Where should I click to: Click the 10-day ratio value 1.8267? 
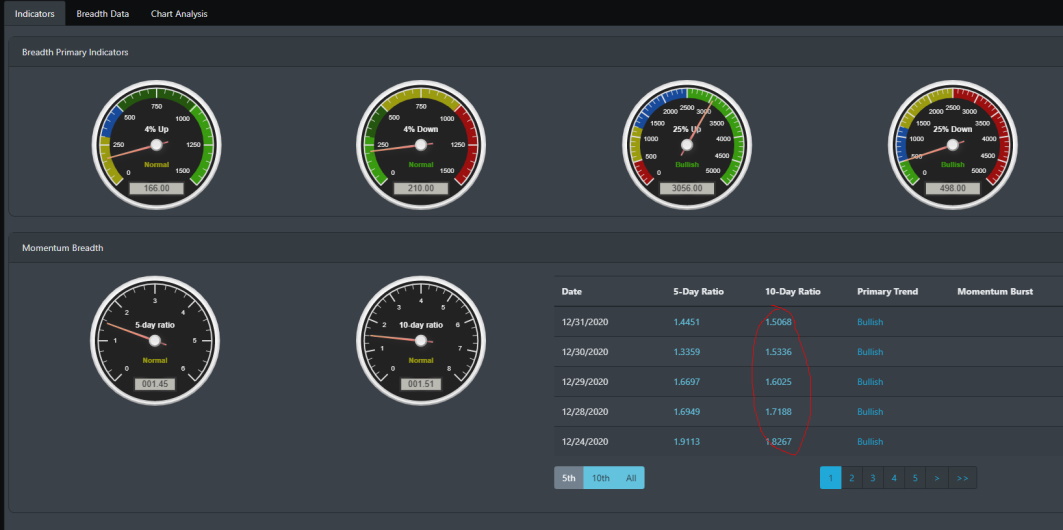click(778, 441)
